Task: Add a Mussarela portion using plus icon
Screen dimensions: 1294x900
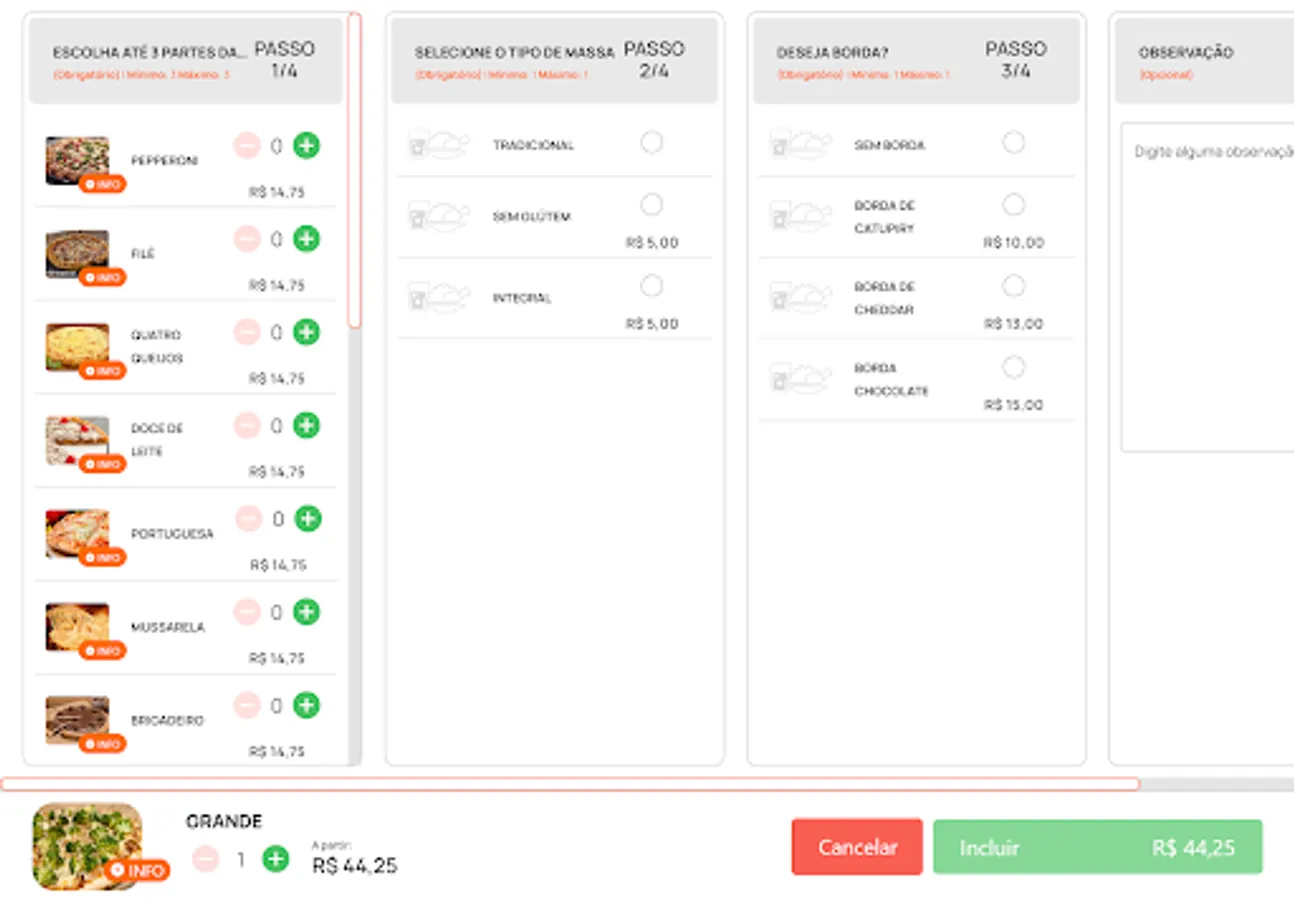Action: (x=306, y=612)
